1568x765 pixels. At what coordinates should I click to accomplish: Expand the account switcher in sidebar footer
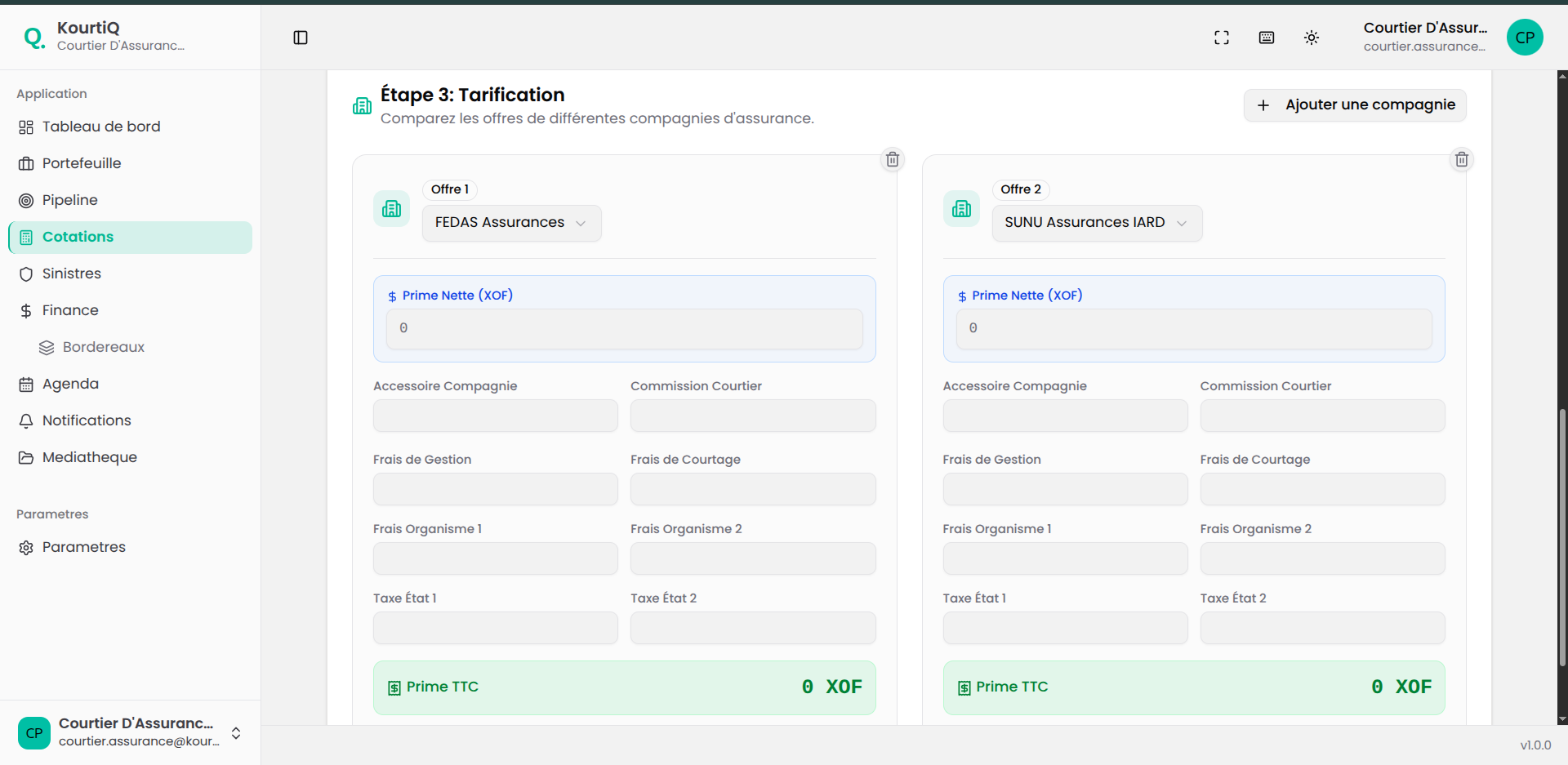point(236,733)
